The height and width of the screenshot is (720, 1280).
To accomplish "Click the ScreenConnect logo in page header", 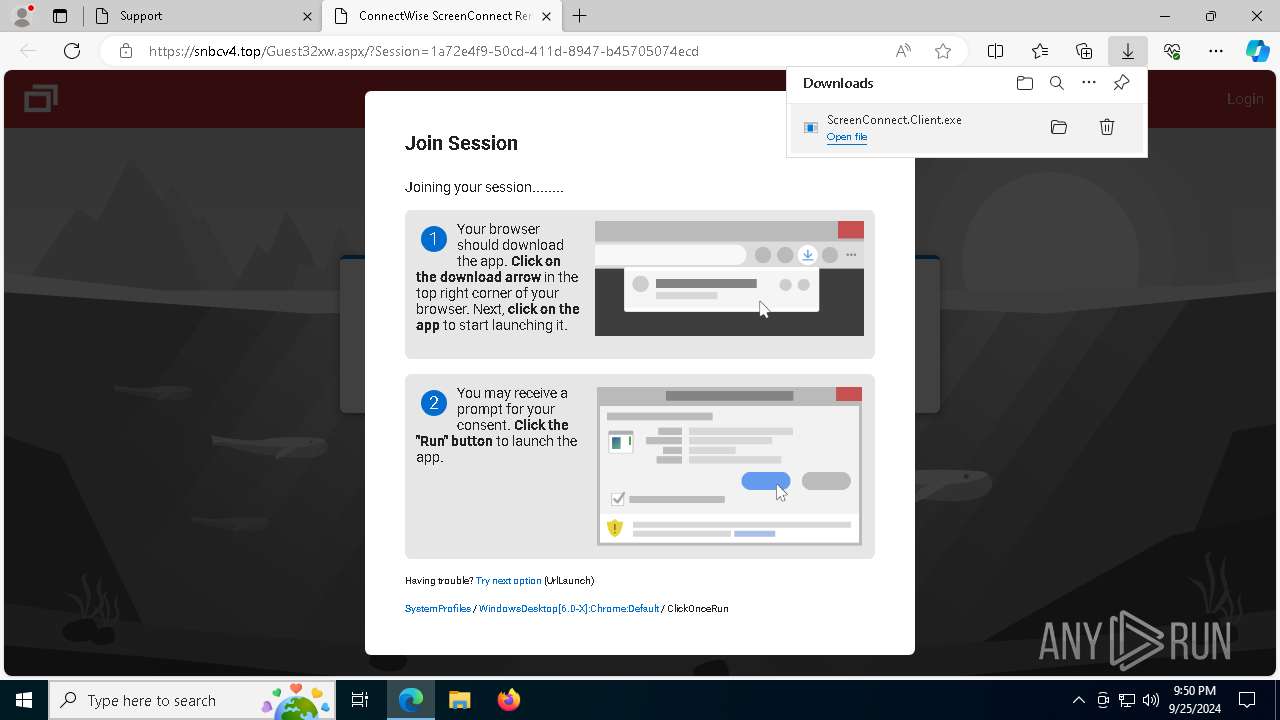I will [x=41, y=99].
